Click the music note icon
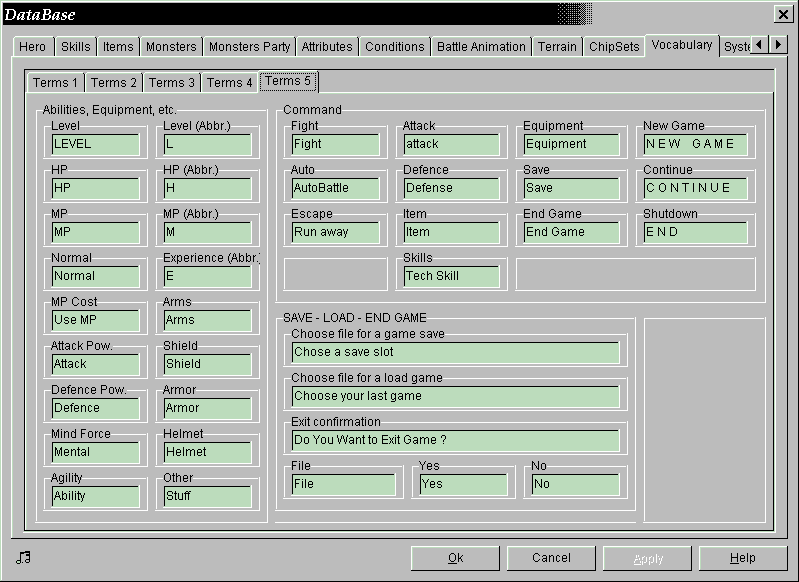 (x=23, y=558)
